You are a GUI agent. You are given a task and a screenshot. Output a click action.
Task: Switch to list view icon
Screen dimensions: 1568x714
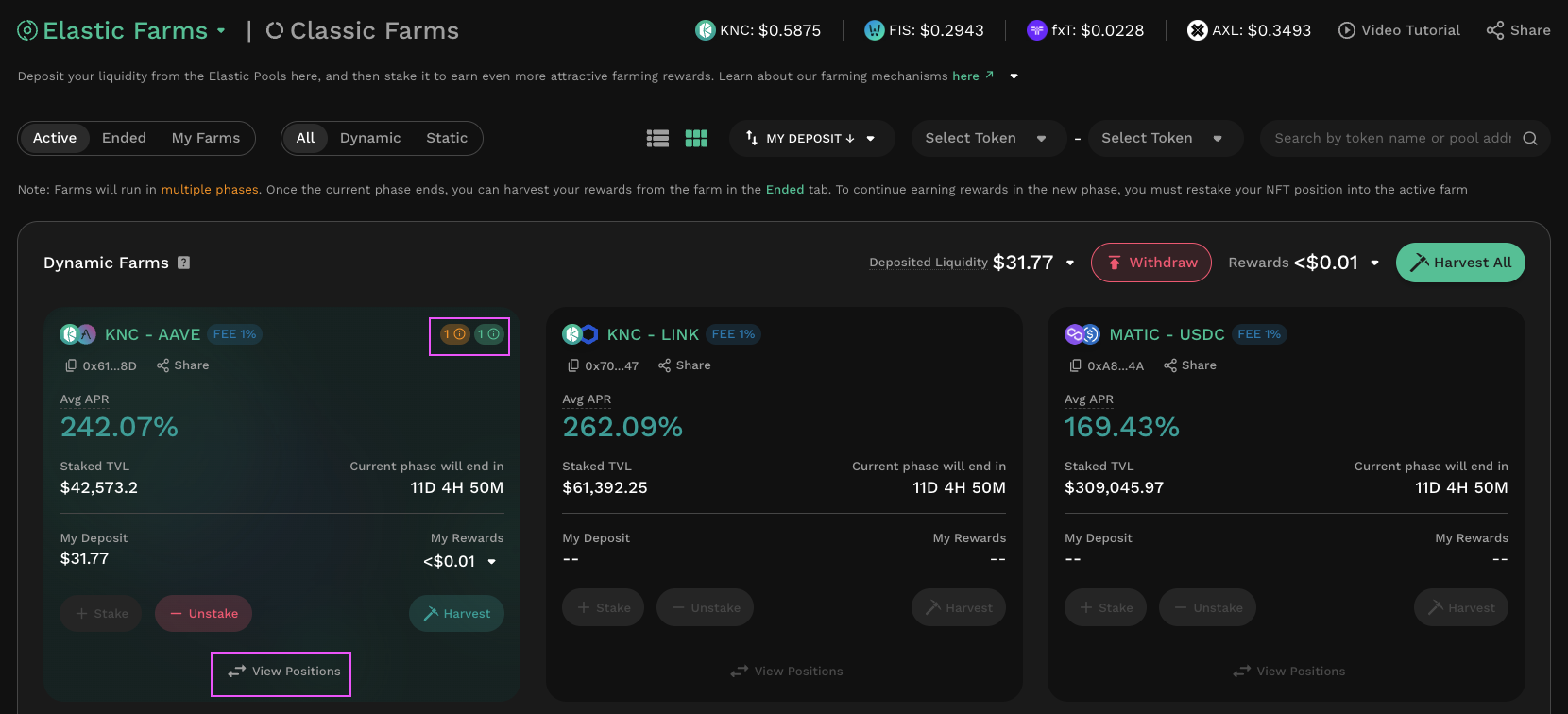(x=657, y=139)
